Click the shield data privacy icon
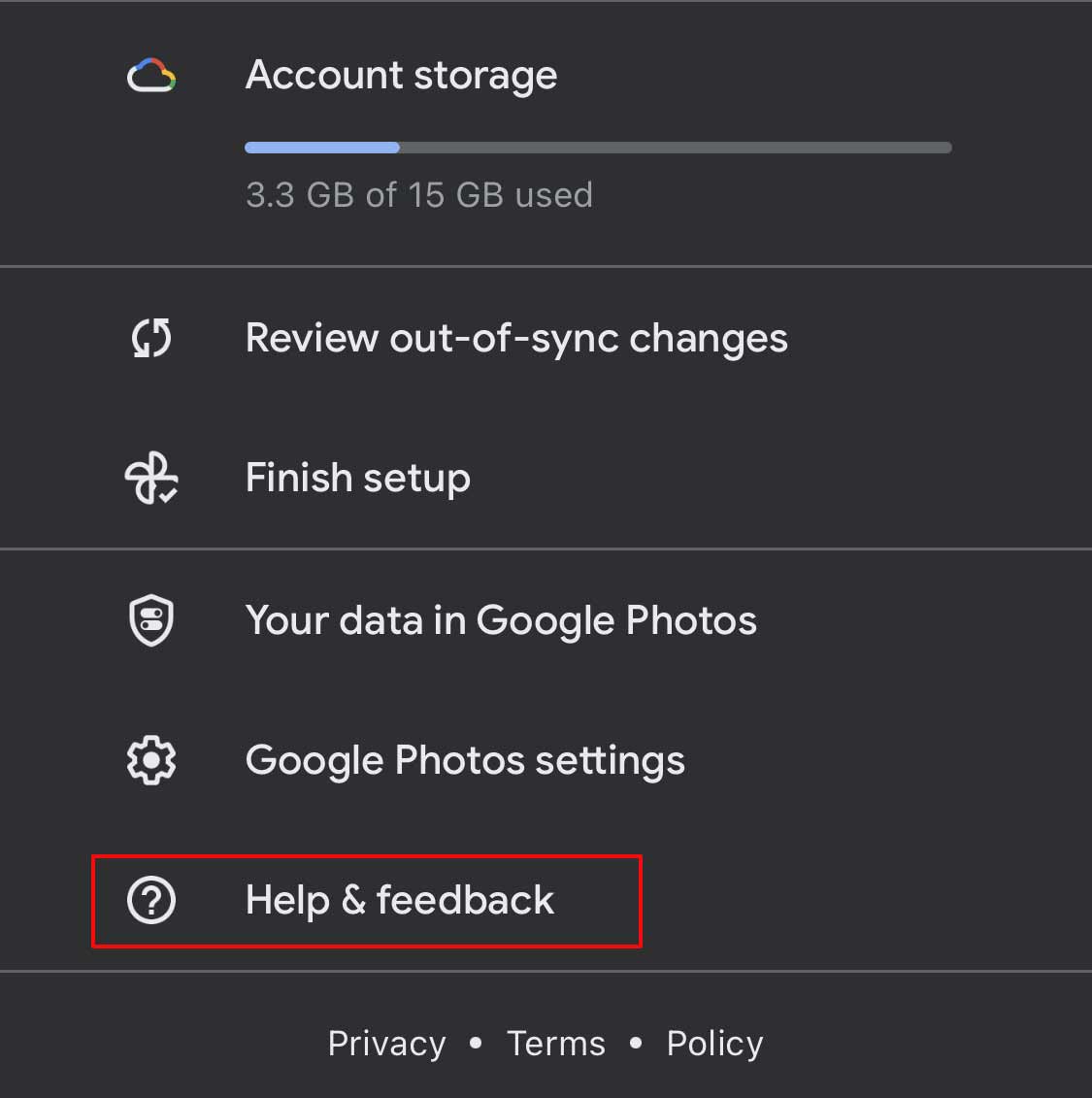Screen dimensions: 1092x1098 (x=151, y=620)
